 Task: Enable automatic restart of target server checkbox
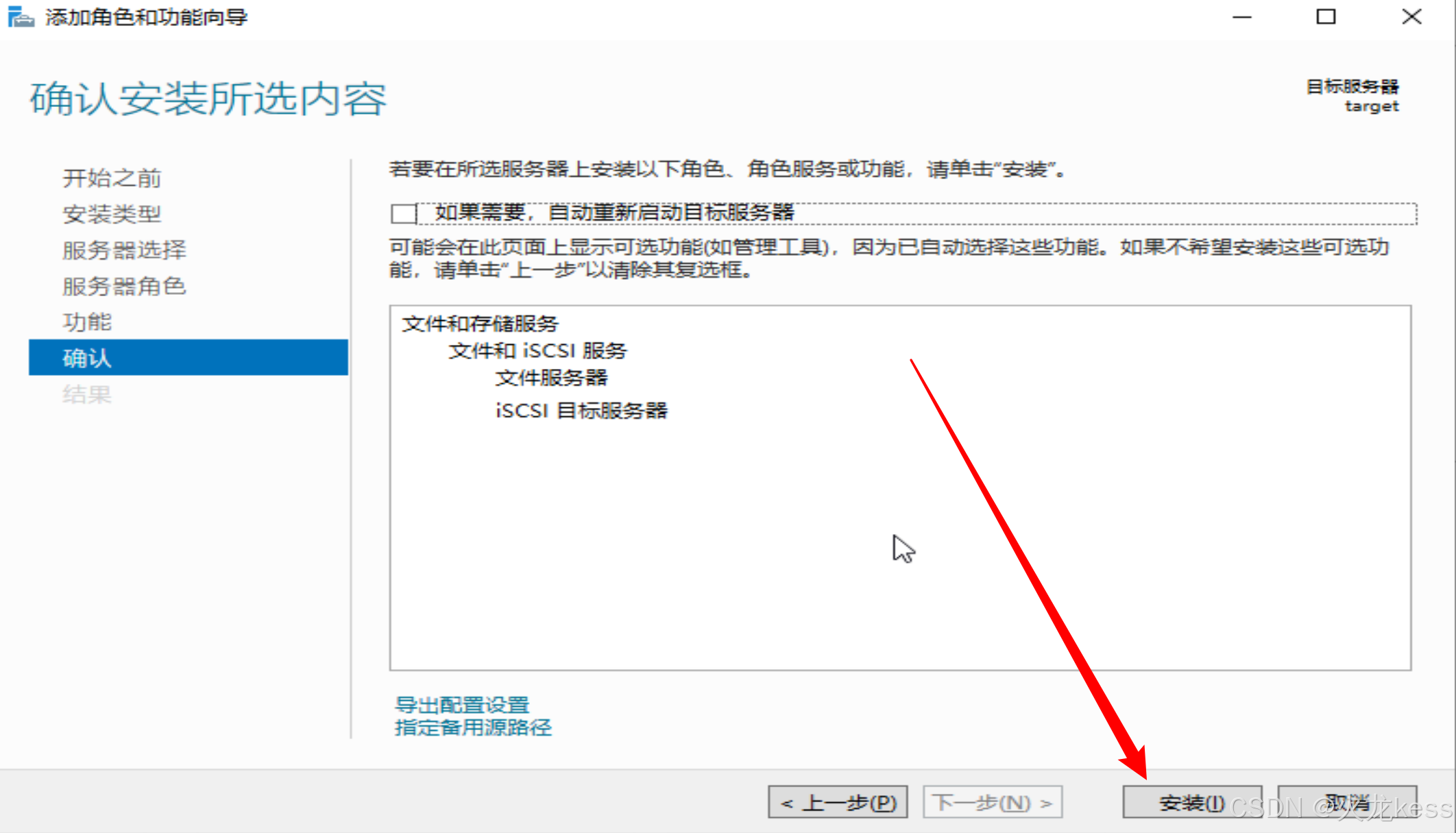pyautogui.click(x=404, y=213)
